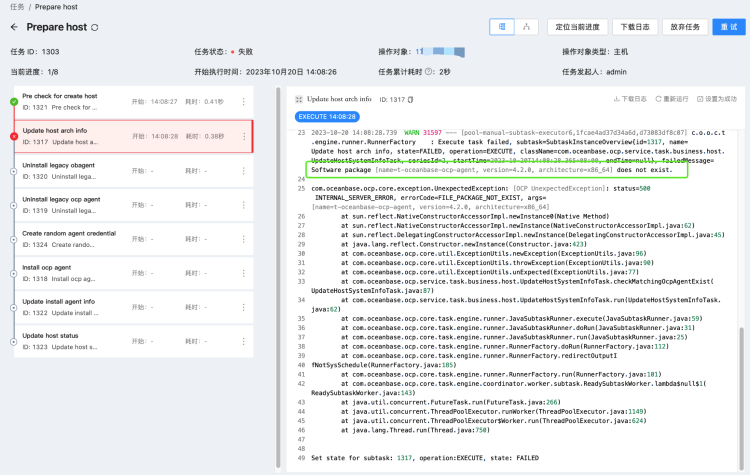Screen dimensions: 750x475
Task: Click the 'Software package ... does not exist' log line
Action: 492,170
